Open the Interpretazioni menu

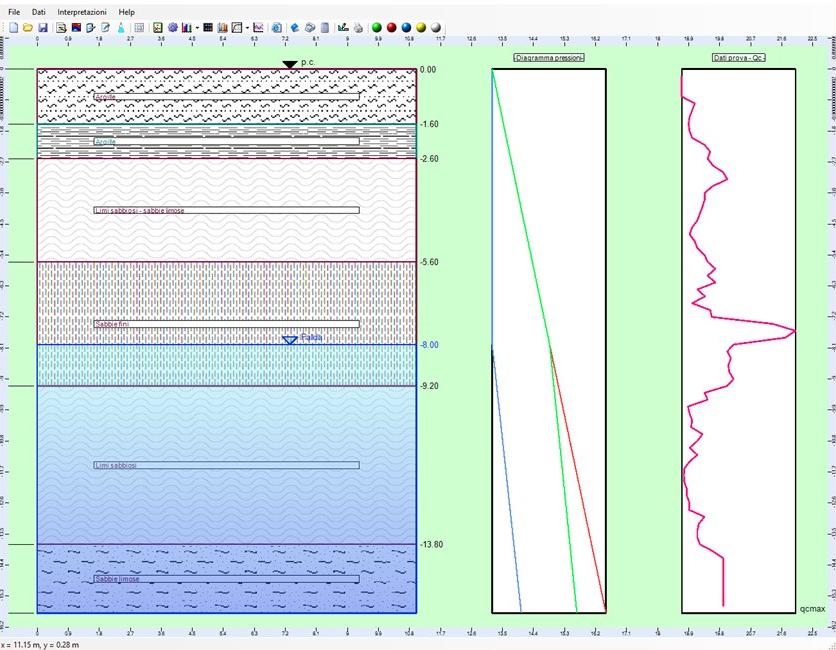point(82,12)
